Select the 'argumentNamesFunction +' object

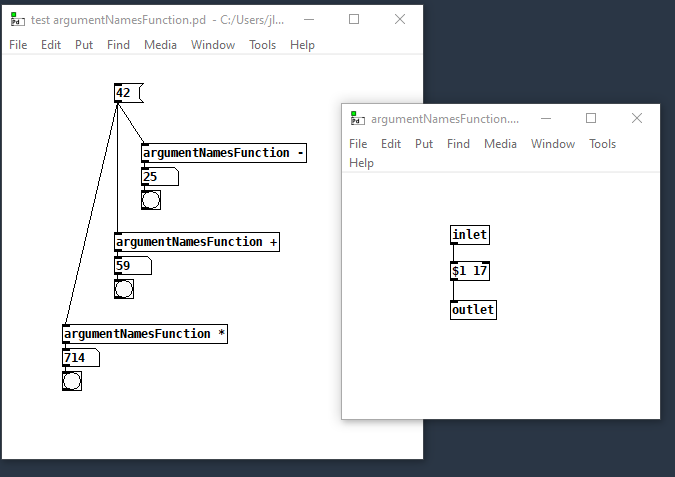[x=196, y=242]
